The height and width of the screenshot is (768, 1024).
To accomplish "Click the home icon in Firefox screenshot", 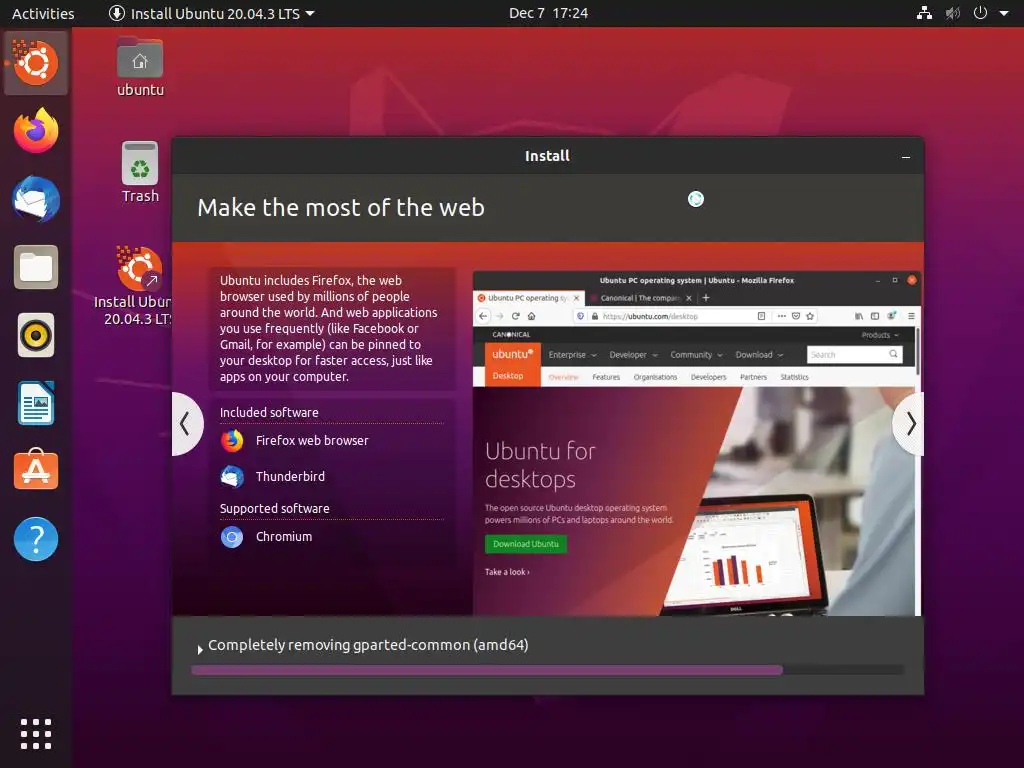I will pyautogui.click(x=532, y=316).
